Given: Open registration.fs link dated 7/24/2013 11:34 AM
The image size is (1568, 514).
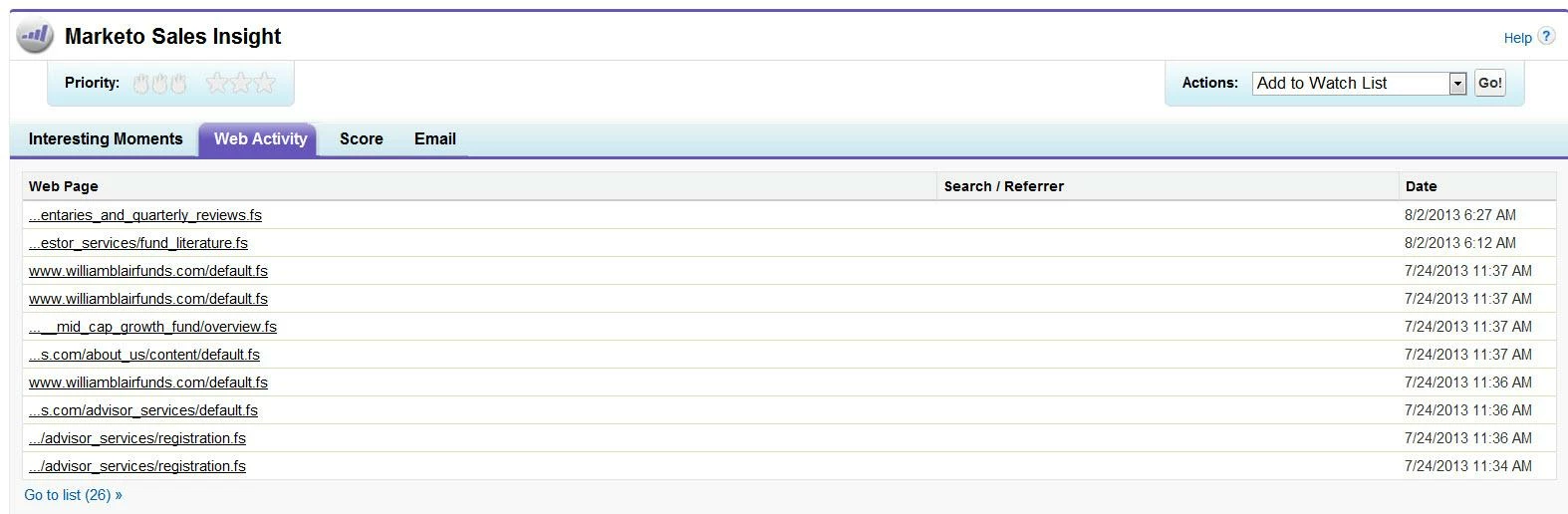Looking at the screenshot, I should [x=137, y=466].
